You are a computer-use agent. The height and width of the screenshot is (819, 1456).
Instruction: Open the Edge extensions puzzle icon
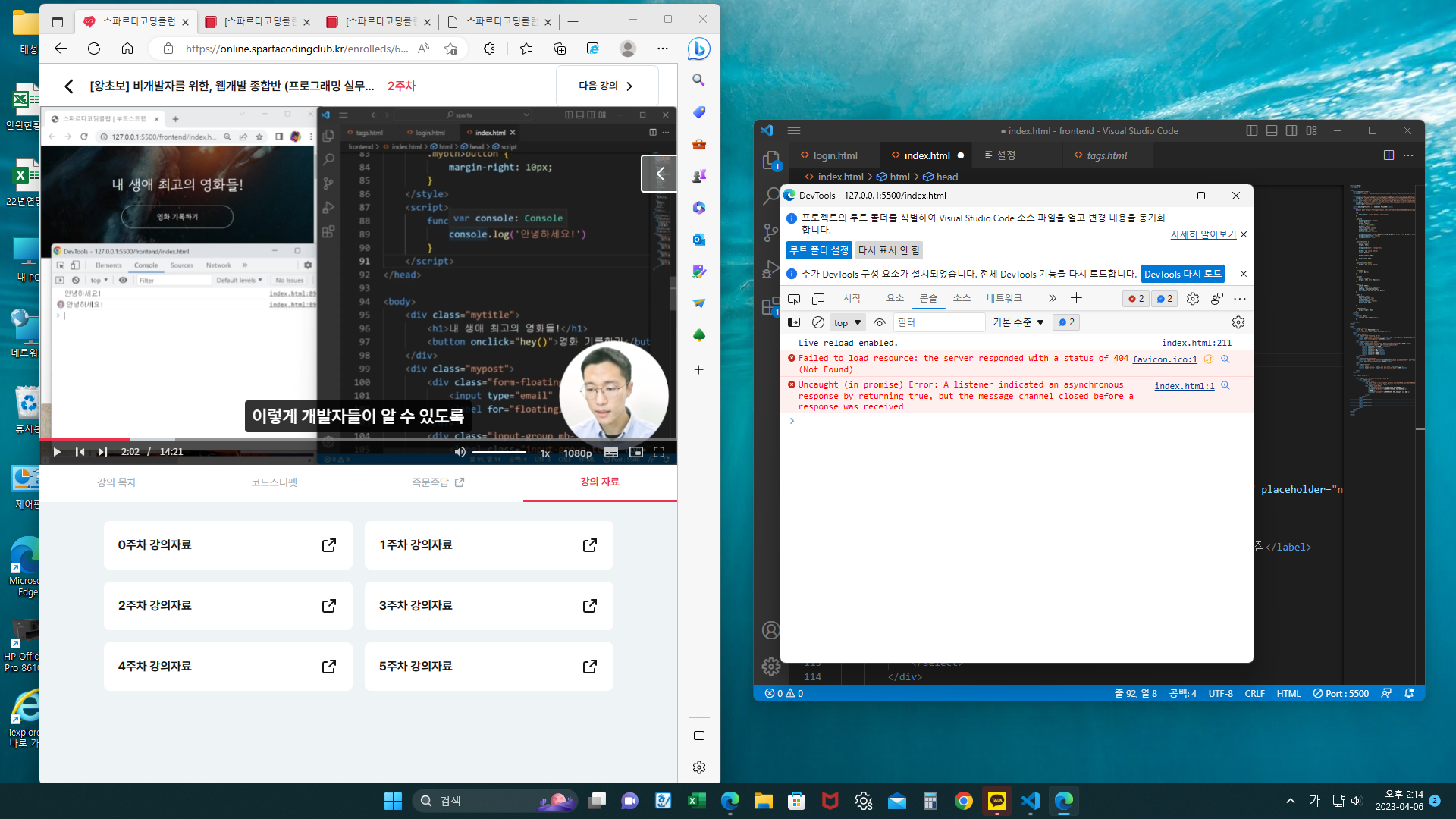tap(489, 49)
